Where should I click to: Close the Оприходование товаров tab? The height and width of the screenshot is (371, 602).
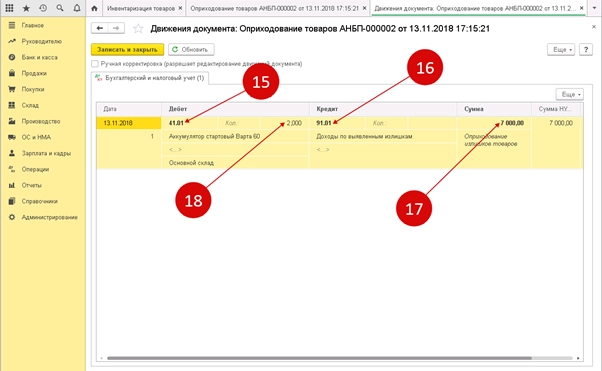coord(364,8)
